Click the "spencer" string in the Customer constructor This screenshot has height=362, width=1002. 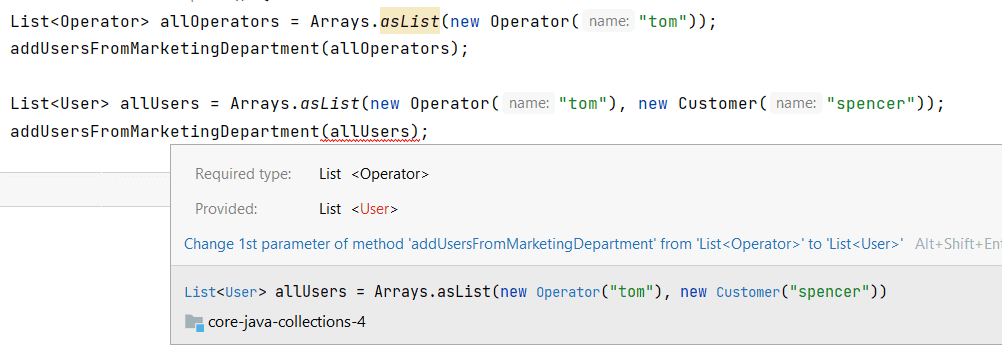point(870,103)
